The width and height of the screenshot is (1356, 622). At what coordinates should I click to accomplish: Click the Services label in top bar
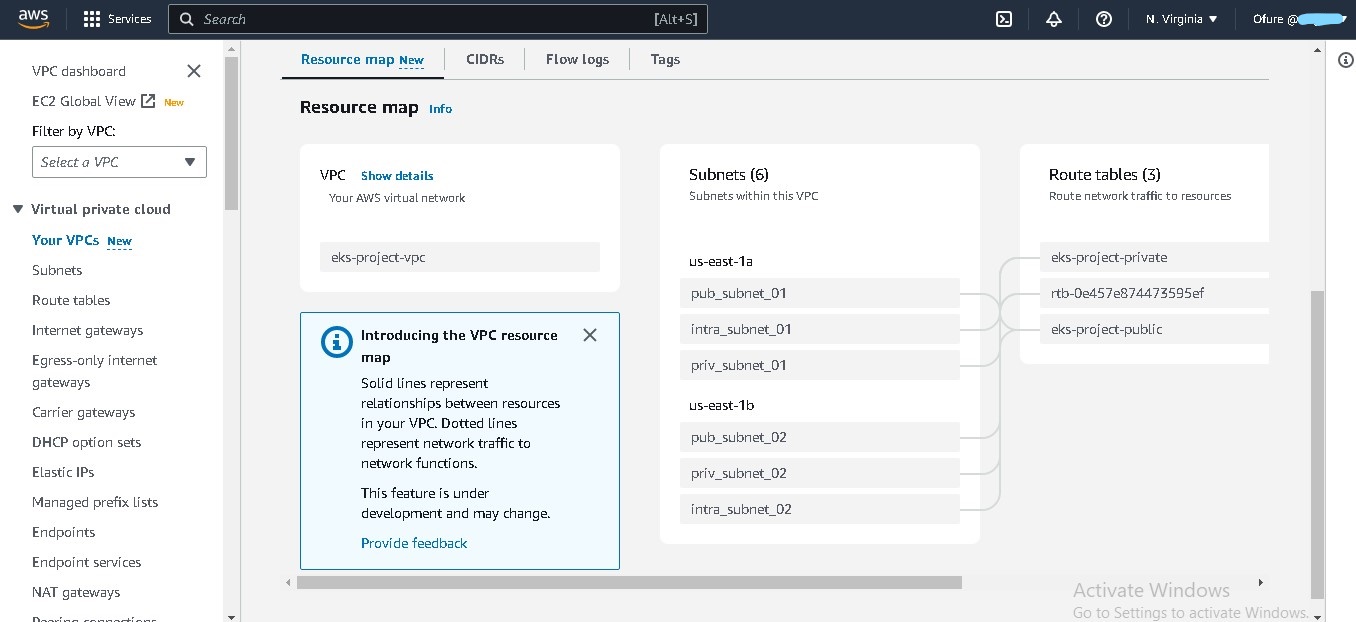[130, 19]
